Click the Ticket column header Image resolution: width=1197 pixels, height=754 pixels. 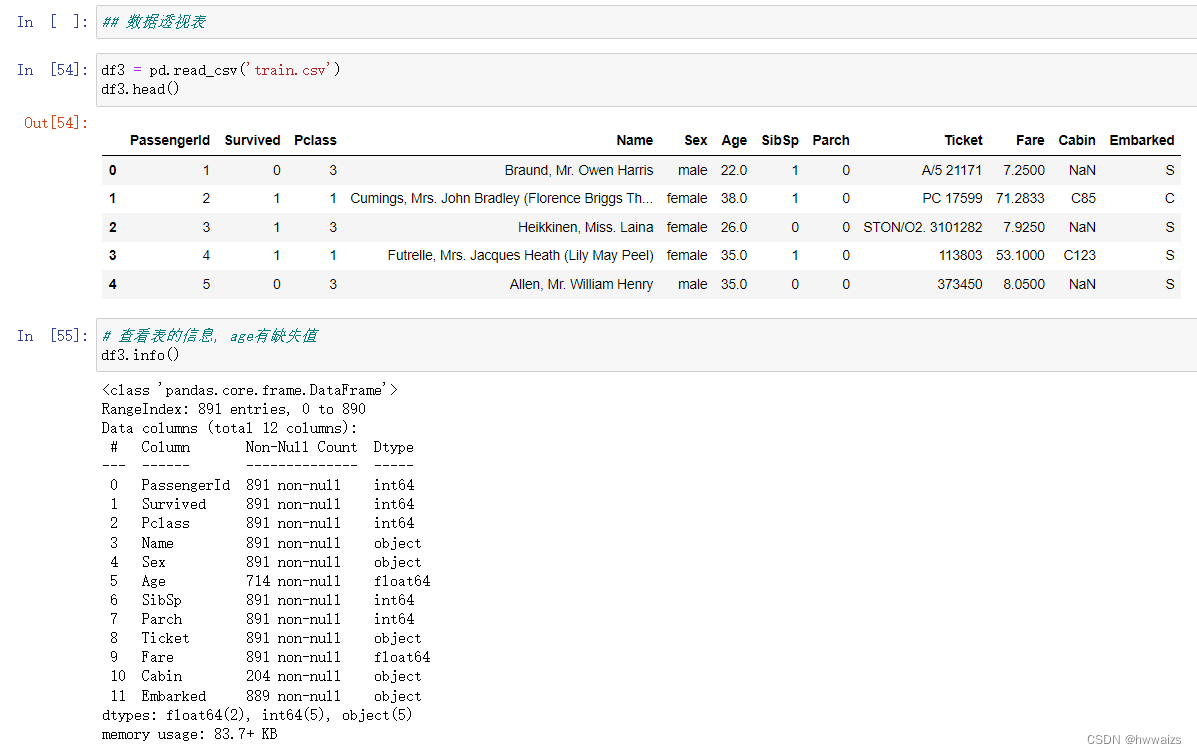[x=963, y=140]
